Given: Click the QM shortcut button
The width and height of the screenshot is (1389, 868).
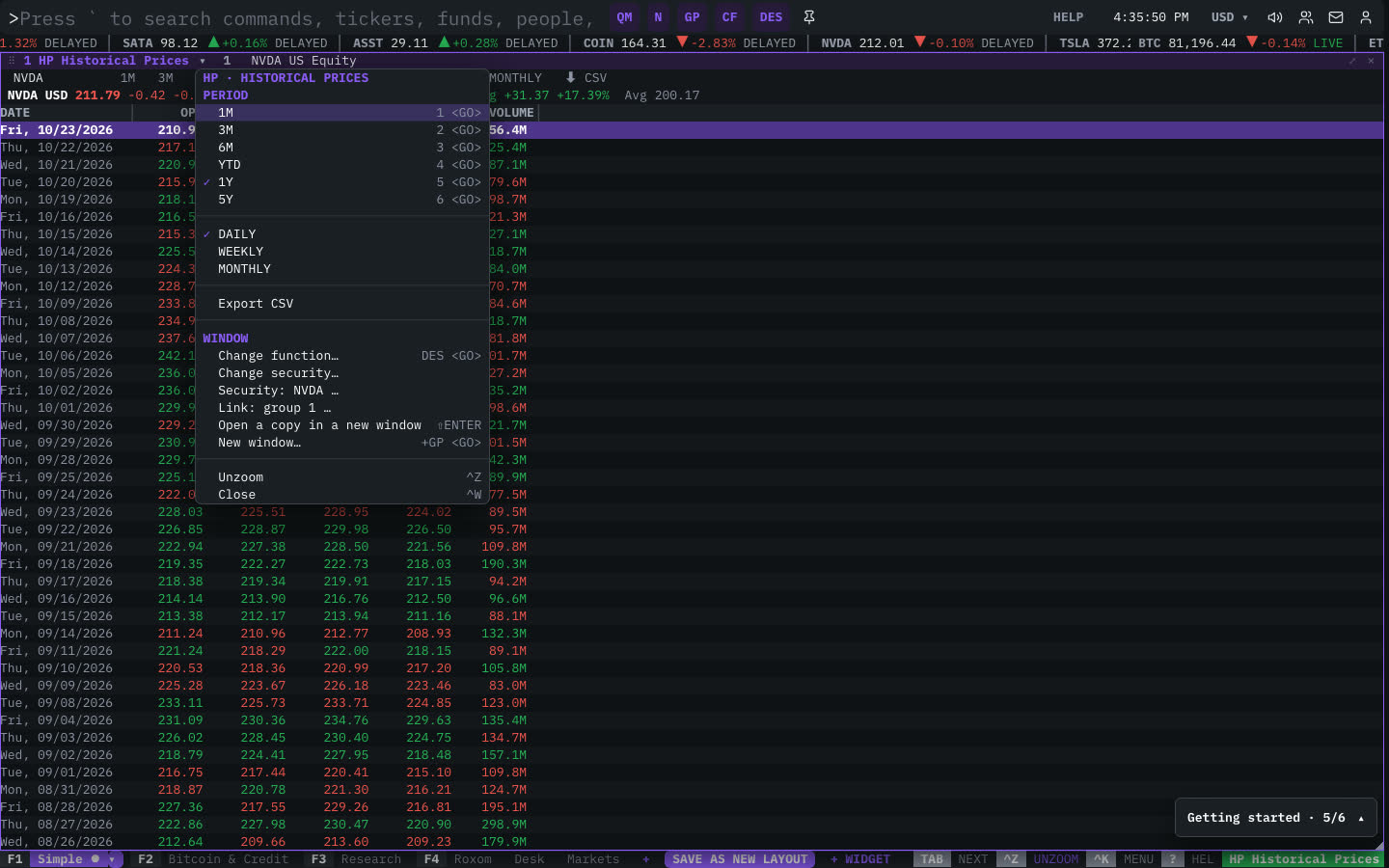Looking at the screenshot, I should point(625,17).
